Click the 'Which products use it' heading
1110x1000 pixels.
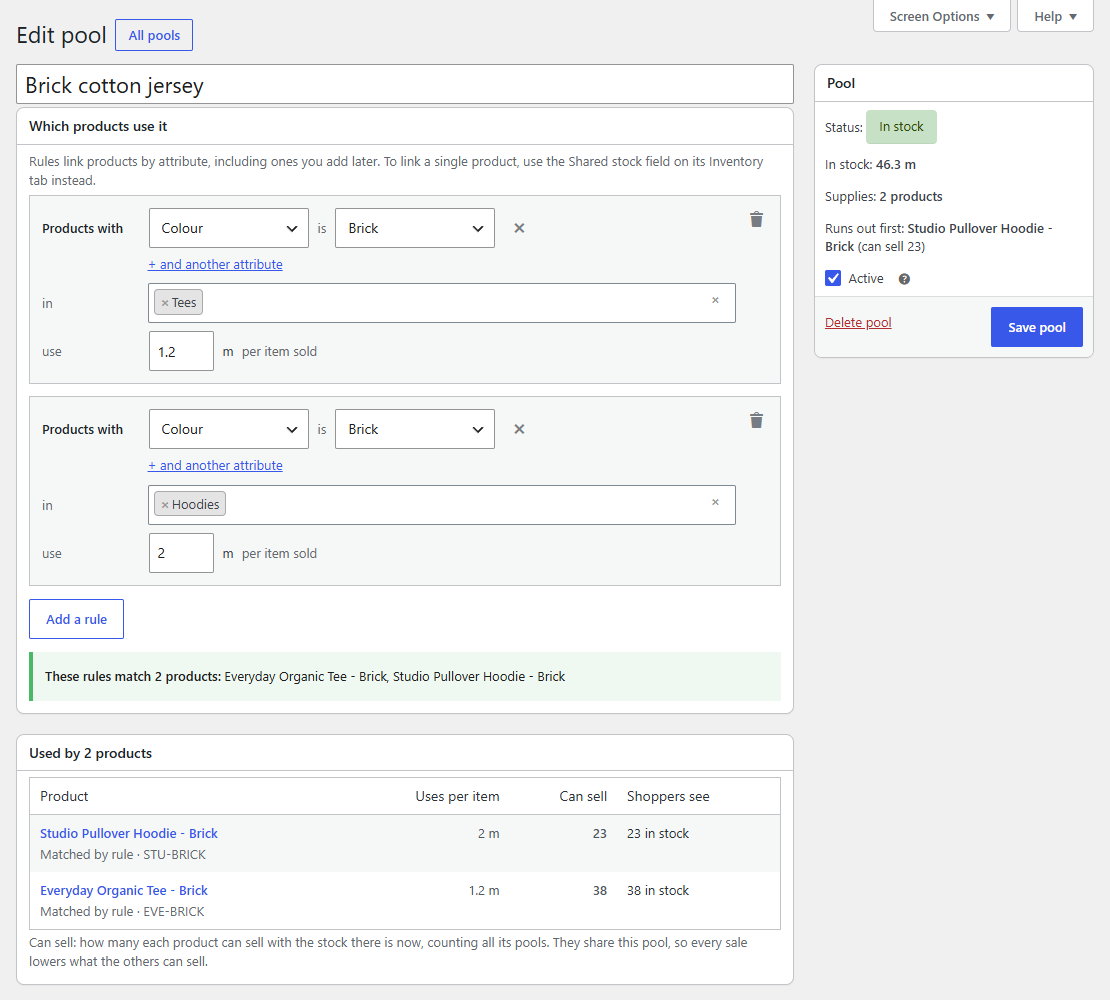pos(98,126)
